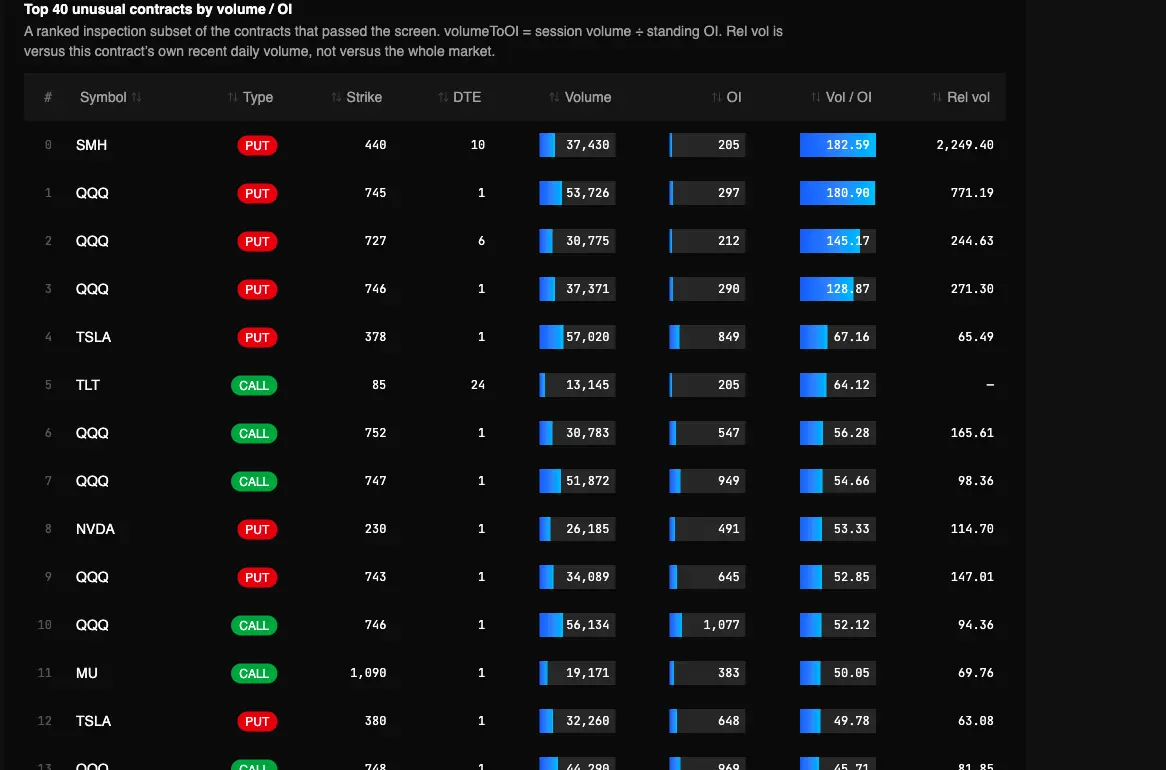Sort table by Vol / OI header
1166x770 pixels.
(842, 97)
